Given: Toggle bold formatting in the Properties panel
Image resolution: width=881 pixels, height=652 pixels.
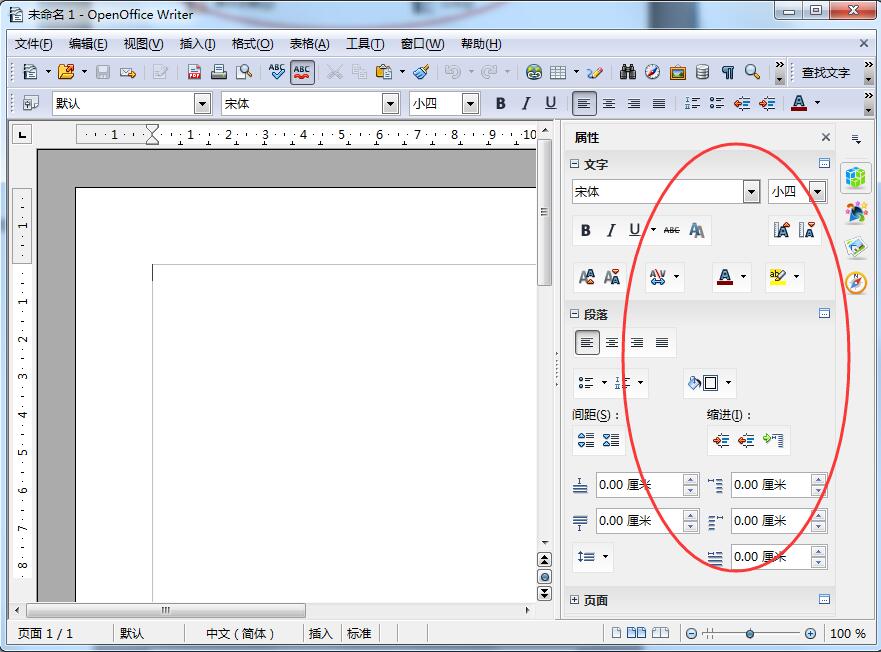Looking at the screenshot, I should [586, 230].
